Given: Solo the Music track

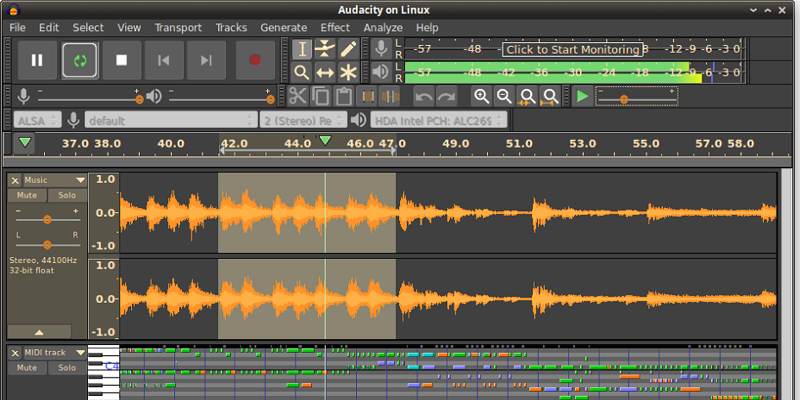Looking at the screenshot, I should pyautogui.click(x=67, y=195).
